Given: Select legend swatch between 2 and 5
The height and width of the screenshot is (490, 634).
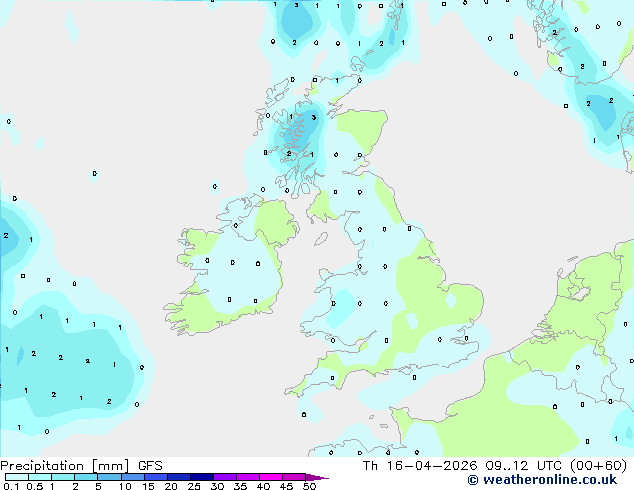Looking at the screenshot, I should [86, 477].
